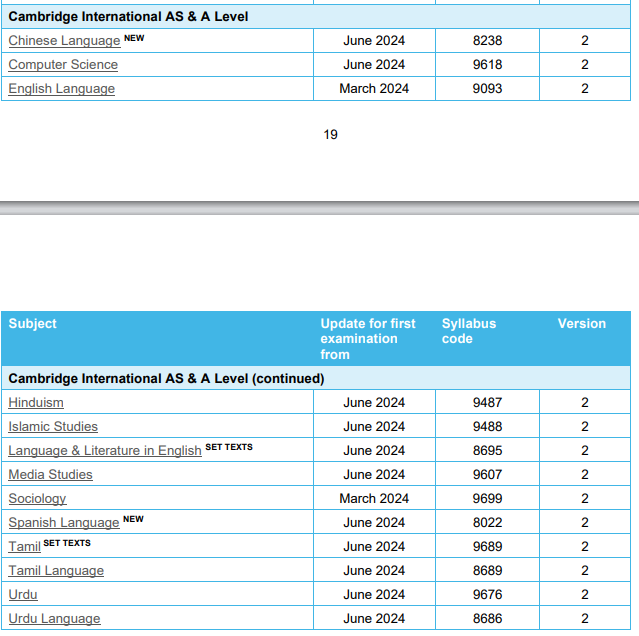Open the Urdu Language syllabus link

[x=54, y=619]
